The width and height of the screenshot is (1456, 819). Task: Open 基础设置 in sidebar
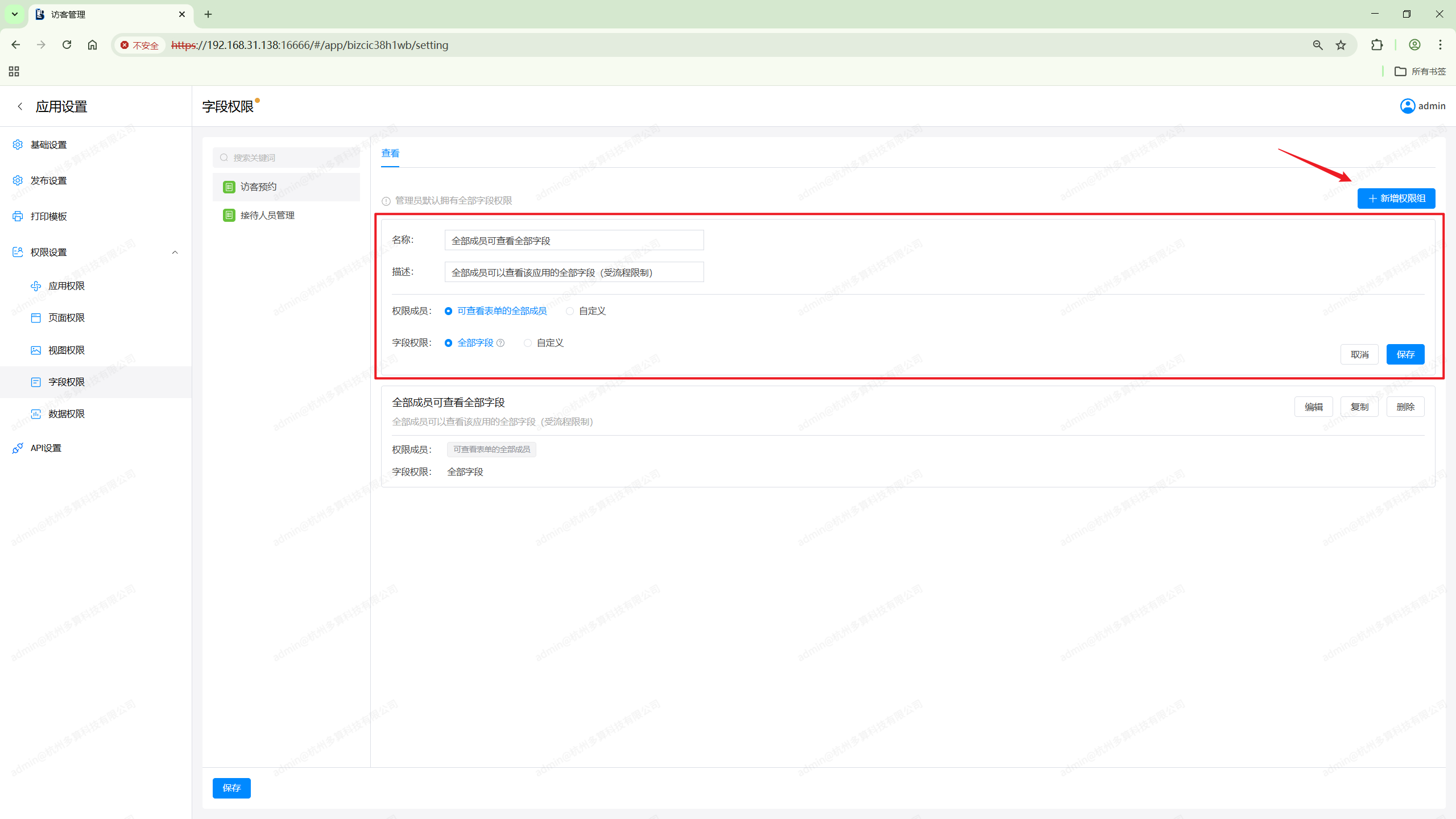click(48, 144)
